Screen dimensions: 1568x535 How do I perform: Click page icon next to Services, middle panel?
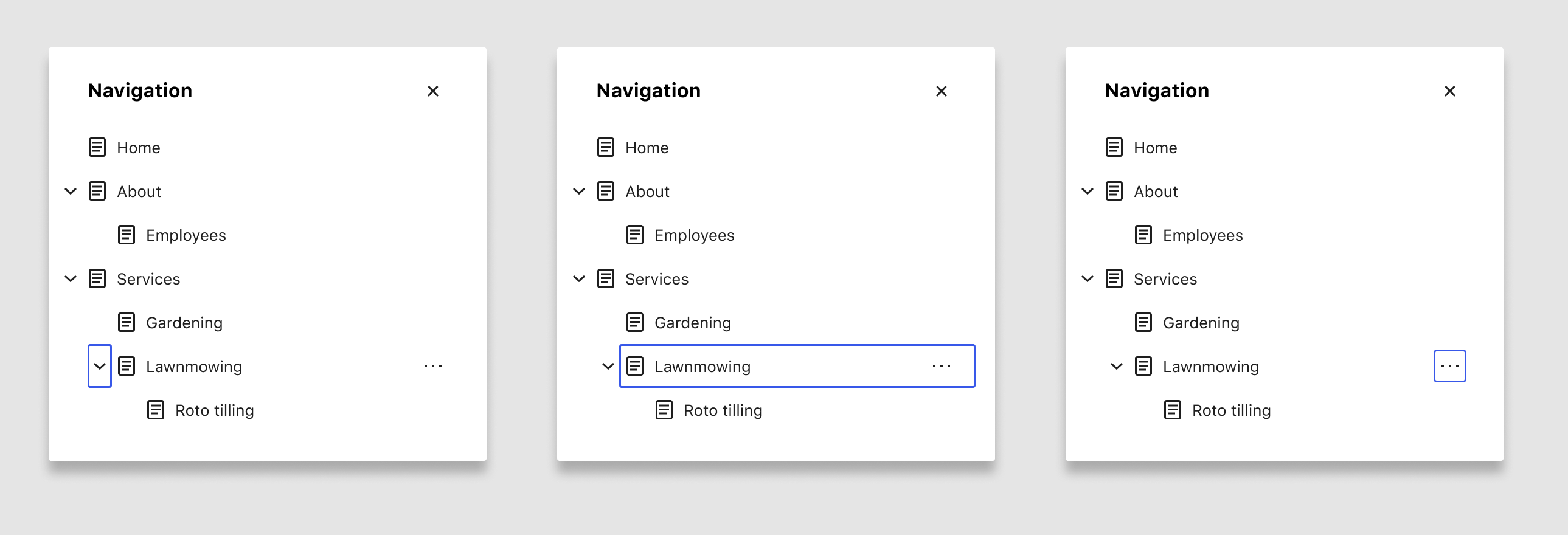click(x=606, y=279)
